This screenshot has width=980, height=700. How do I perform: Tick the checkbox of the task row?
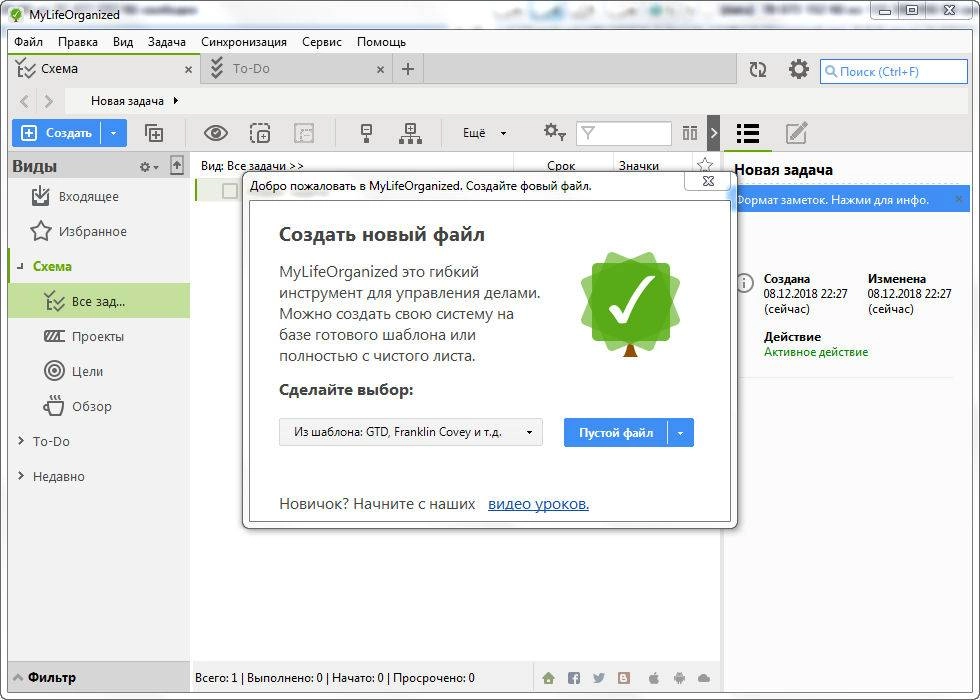(x=229, y=190)
